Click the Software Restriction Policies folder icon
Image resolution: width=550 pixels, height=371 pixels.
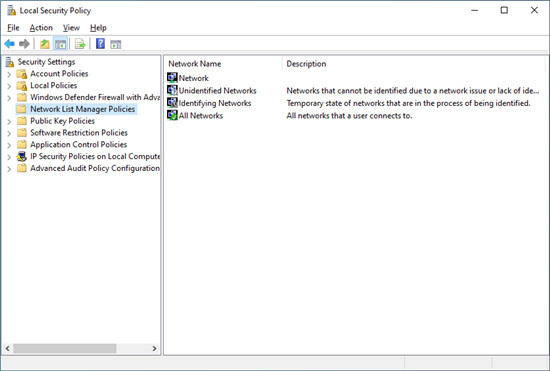click(x=22, y=133)
